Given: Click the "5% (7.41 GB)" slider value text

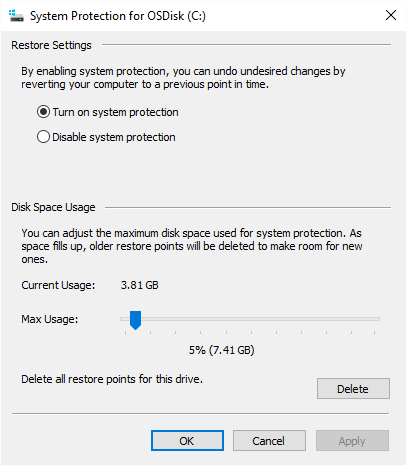Looking at the screenshot, I should click(x=222, y=350).
